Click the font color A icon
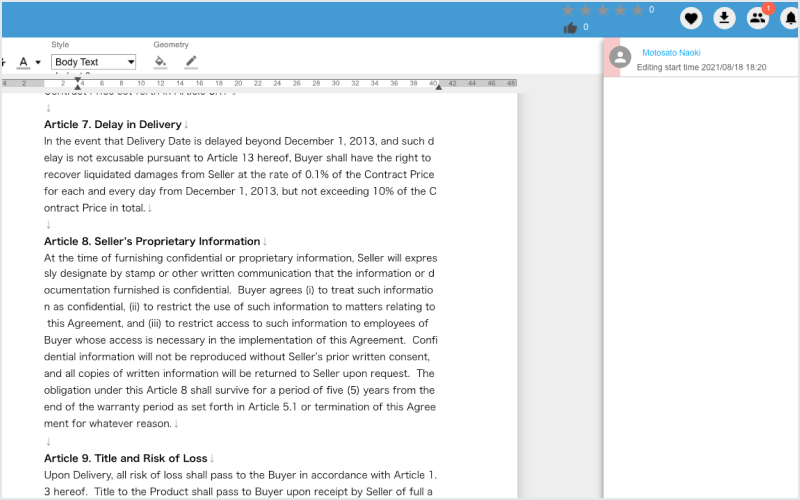Image resolution: width=800 pixels, height=500 pixels. click(23, 62)
